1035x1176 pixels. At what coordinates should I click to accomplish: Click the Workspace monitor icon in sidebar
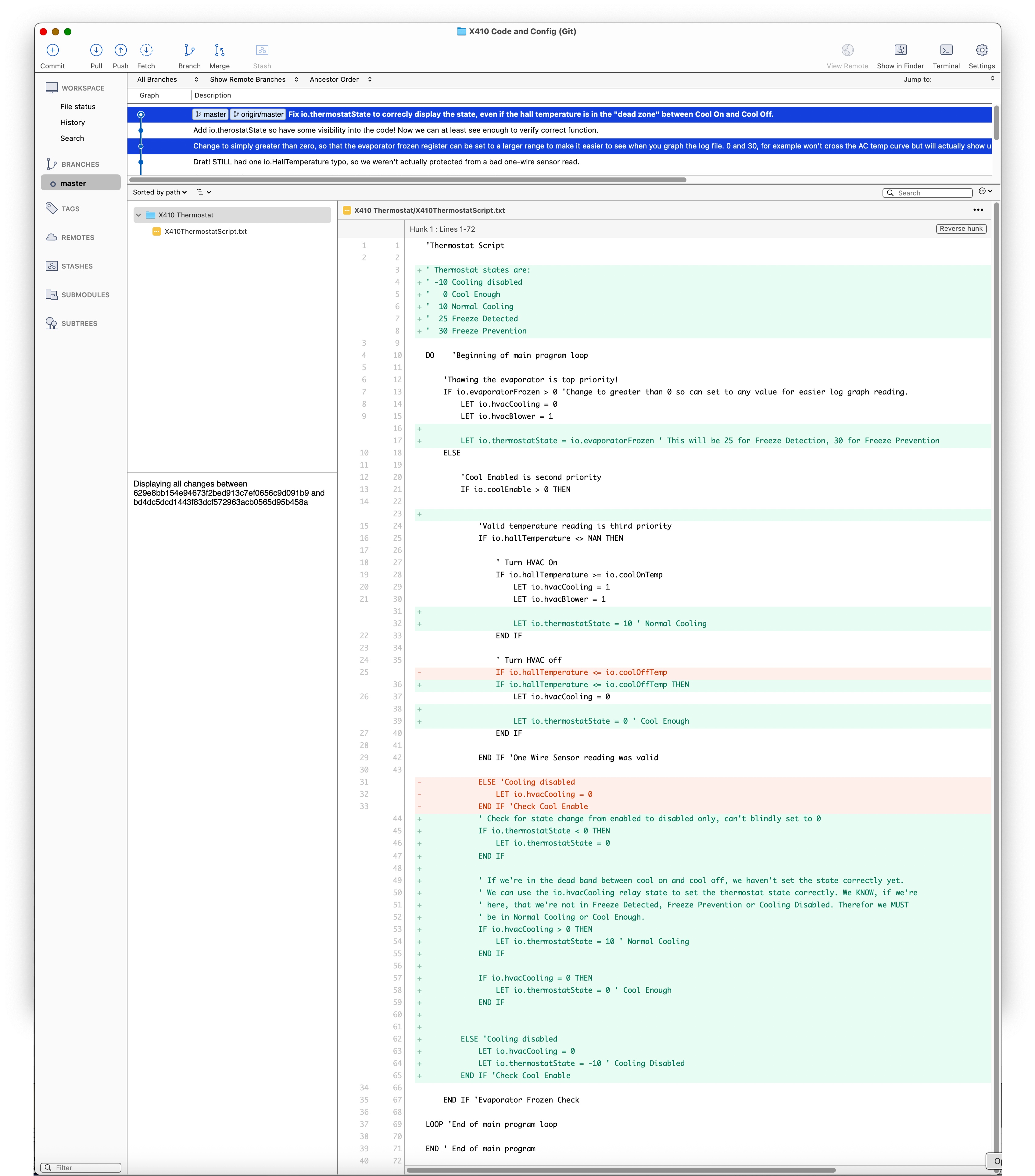click(x=52, y=88)
